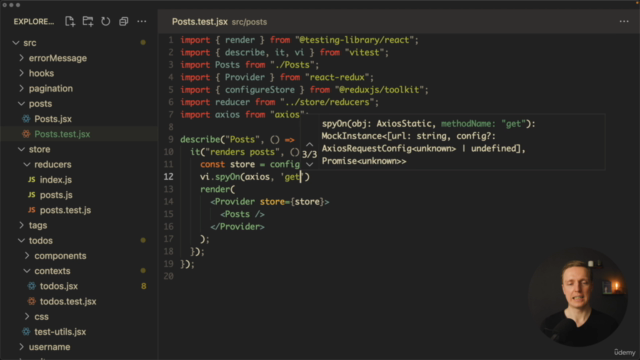Expand the tags folder
640x360 pixels.
[21, 225]
